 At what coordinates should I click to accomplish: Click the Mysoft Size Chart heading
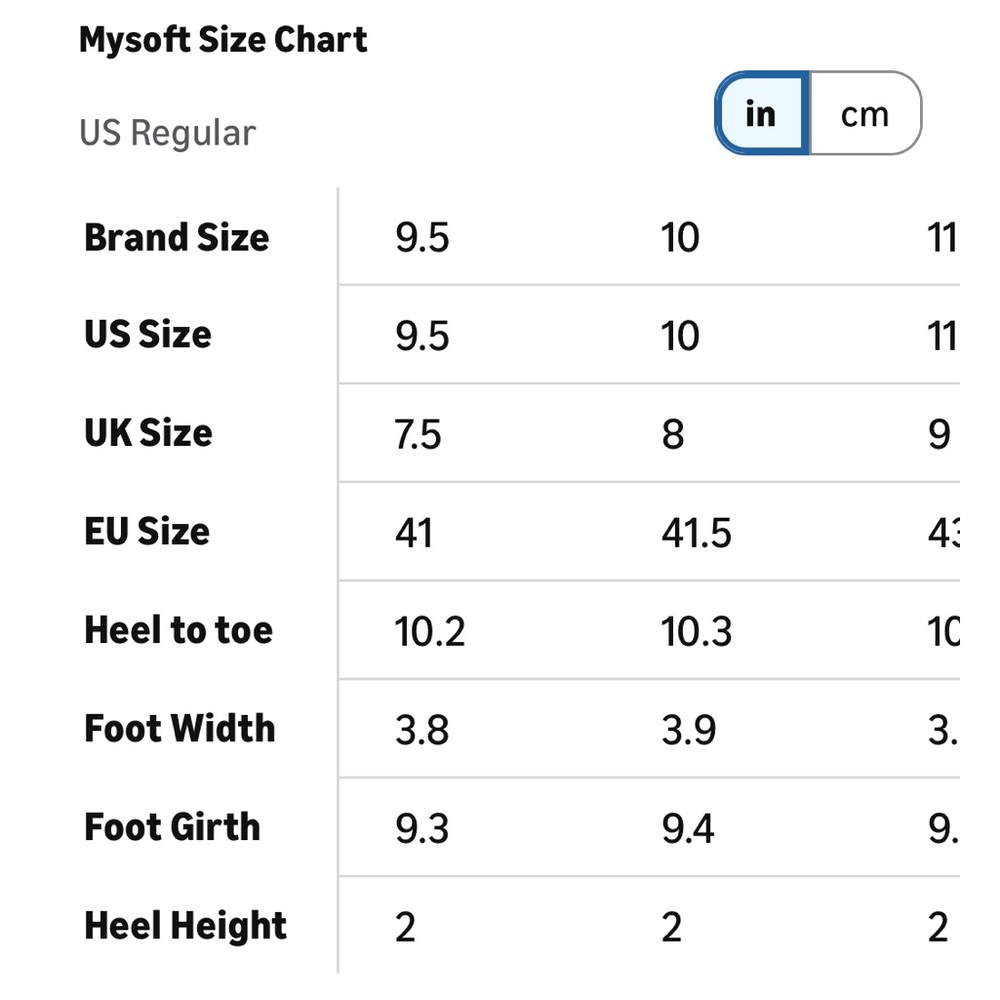click(223, 40)
